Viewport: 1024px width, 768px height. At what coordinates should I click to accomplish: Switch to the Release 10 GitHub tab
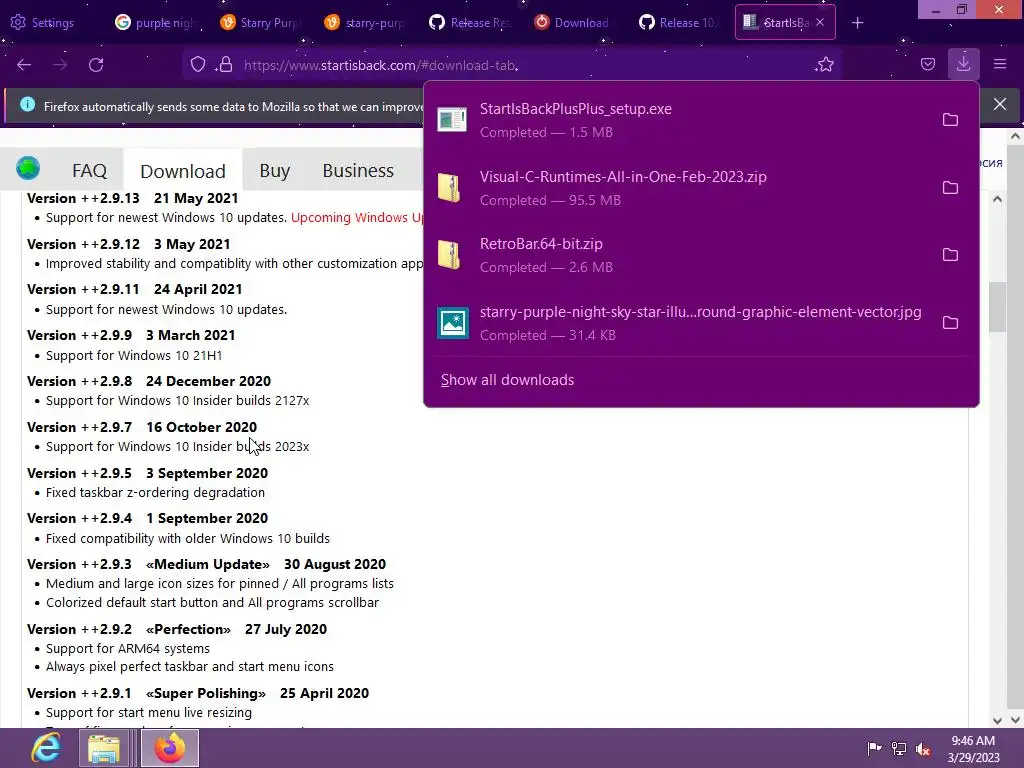[x=679, y=23]
